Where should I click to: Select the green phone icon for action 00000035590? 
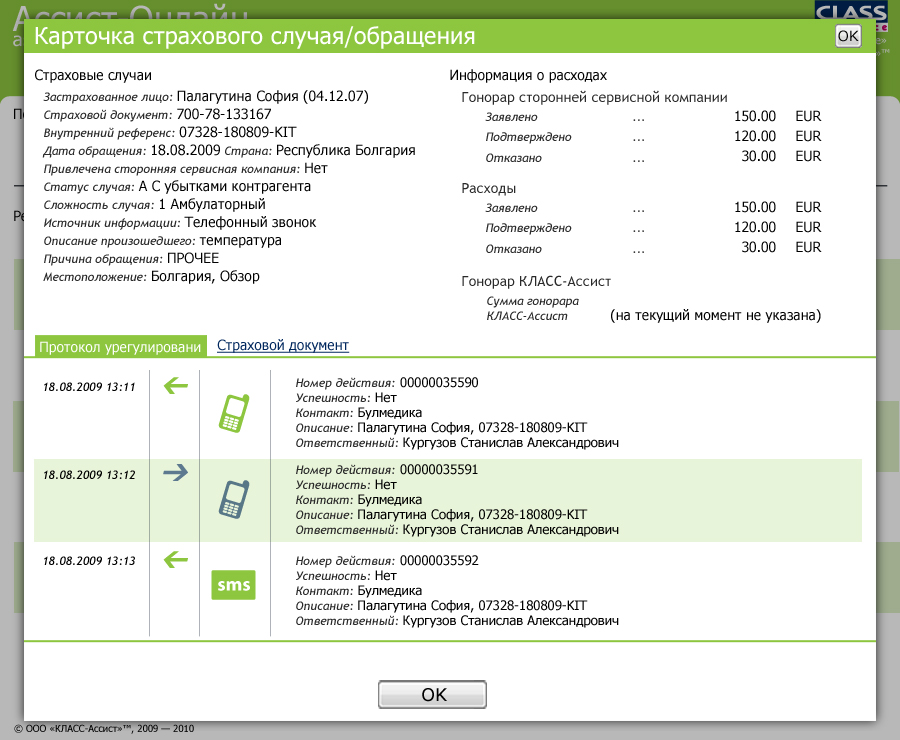[x=232, y=412]
